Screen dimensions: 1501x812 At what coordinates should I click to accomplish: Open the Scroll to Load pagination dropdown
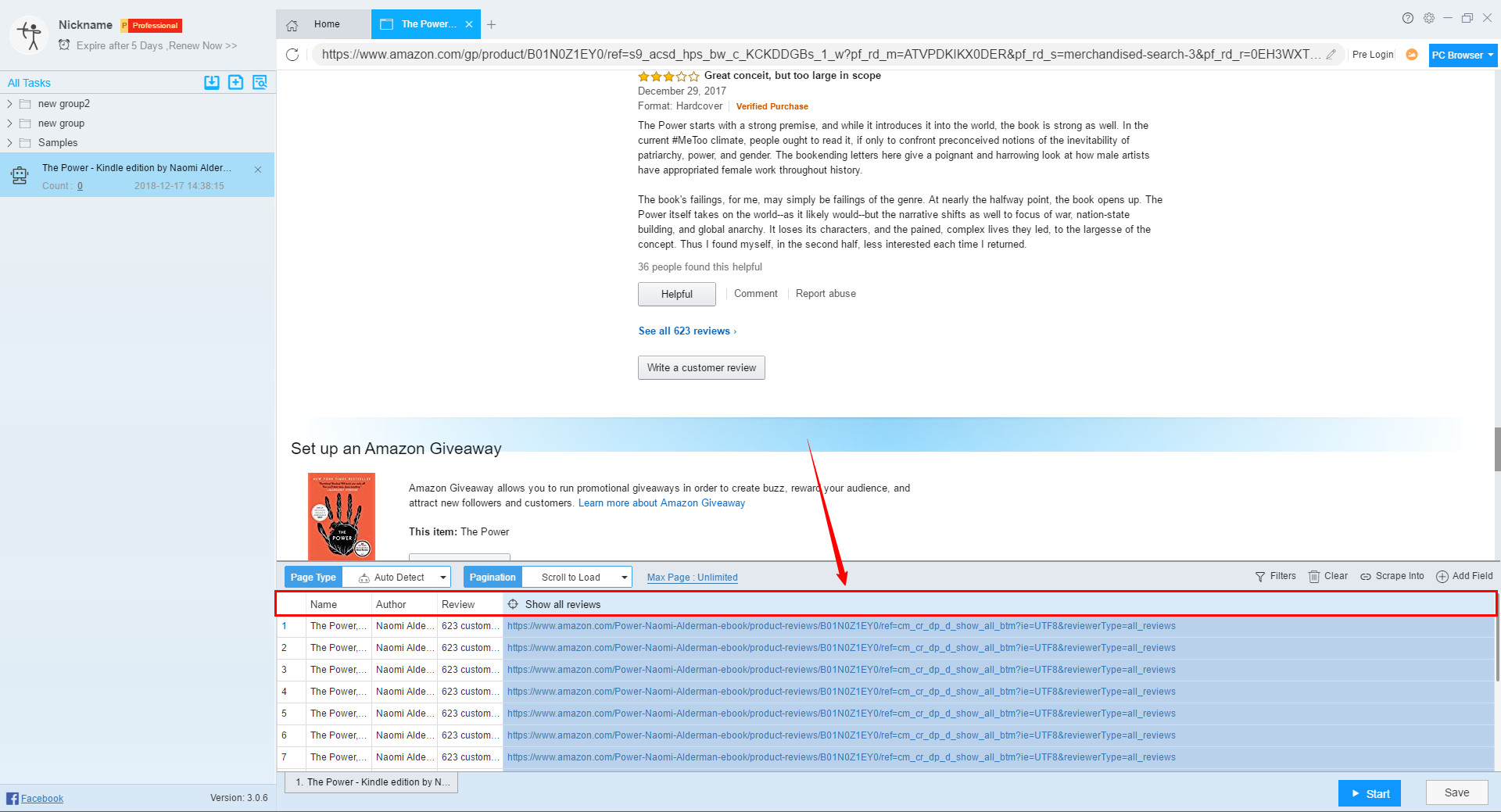point(577,578)
